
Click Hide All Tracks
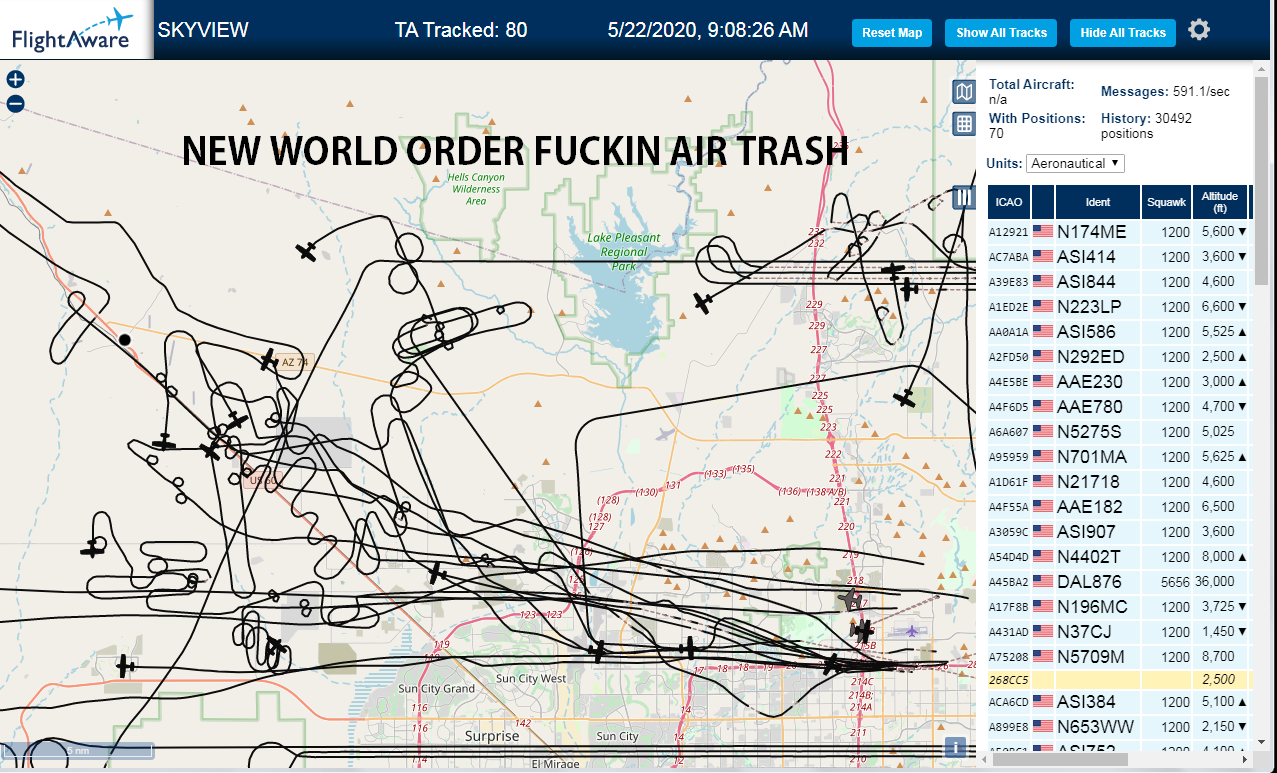tap(1123, 32)
